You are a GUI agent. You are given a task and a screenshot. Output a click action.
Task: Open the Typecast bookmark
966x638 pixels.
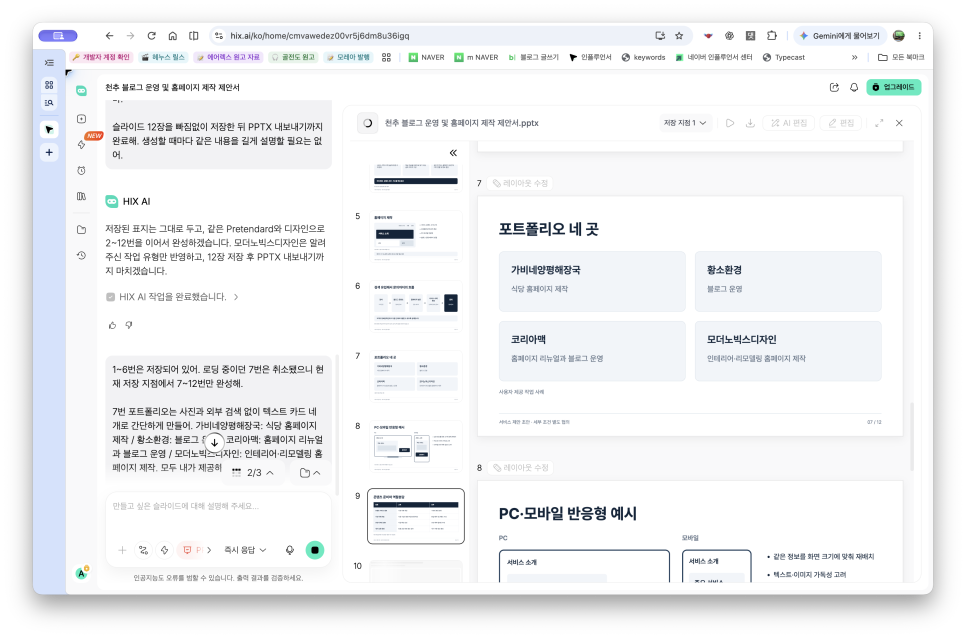(784, 57)
